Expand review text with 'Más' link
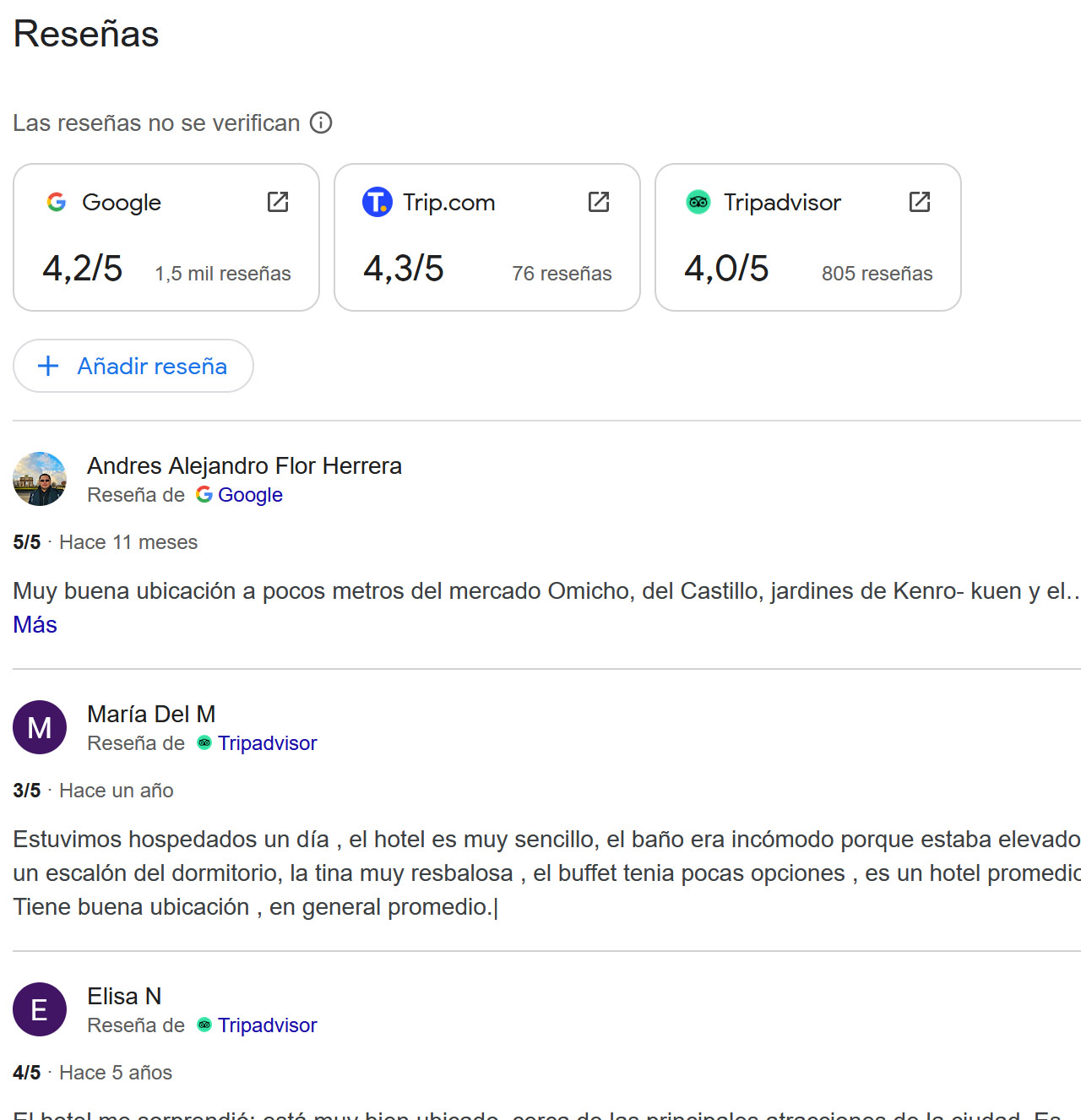1081x1120 pixels. (35, 625)
